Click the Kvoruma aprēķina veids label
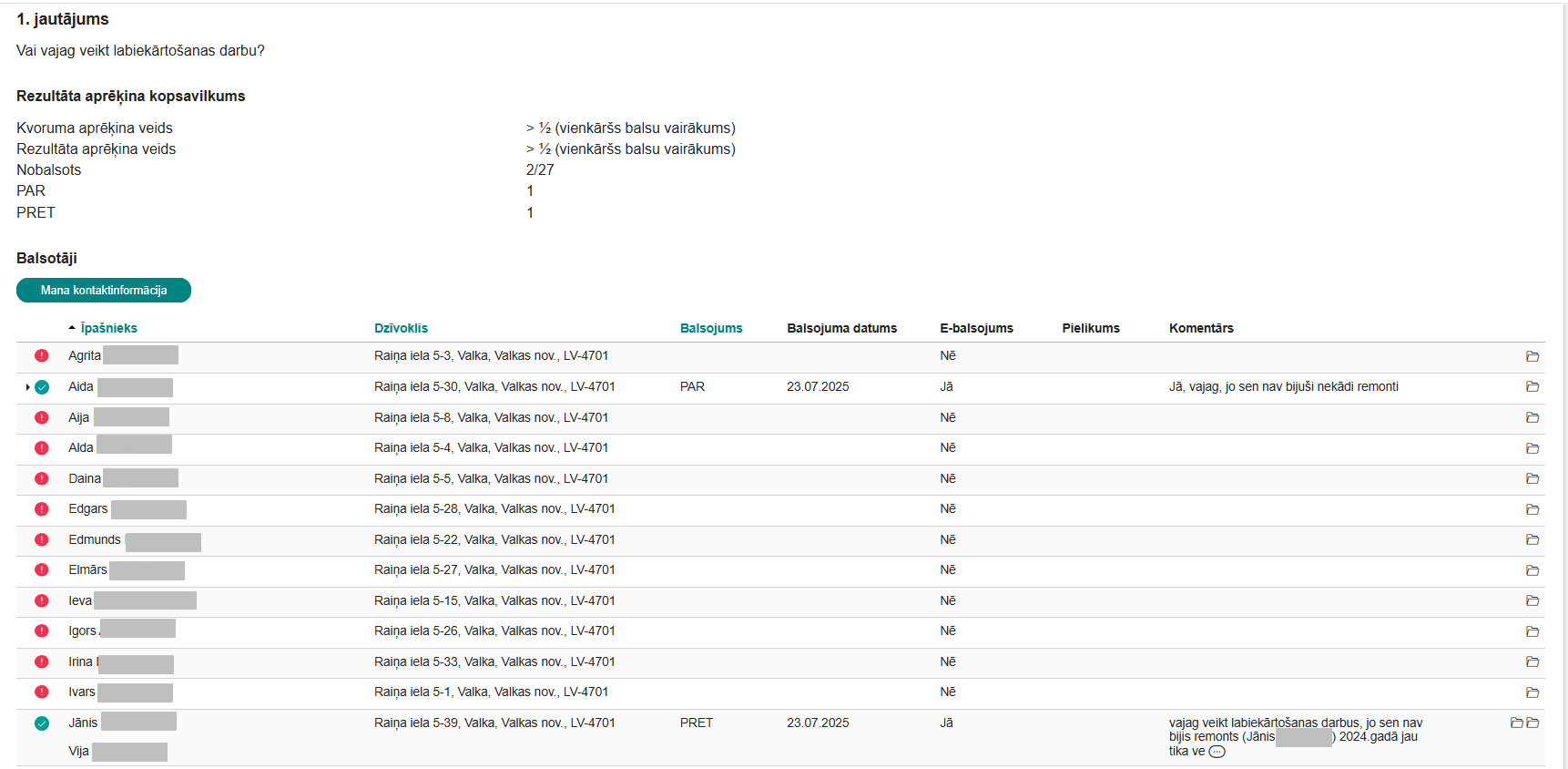 click(95, 128)
